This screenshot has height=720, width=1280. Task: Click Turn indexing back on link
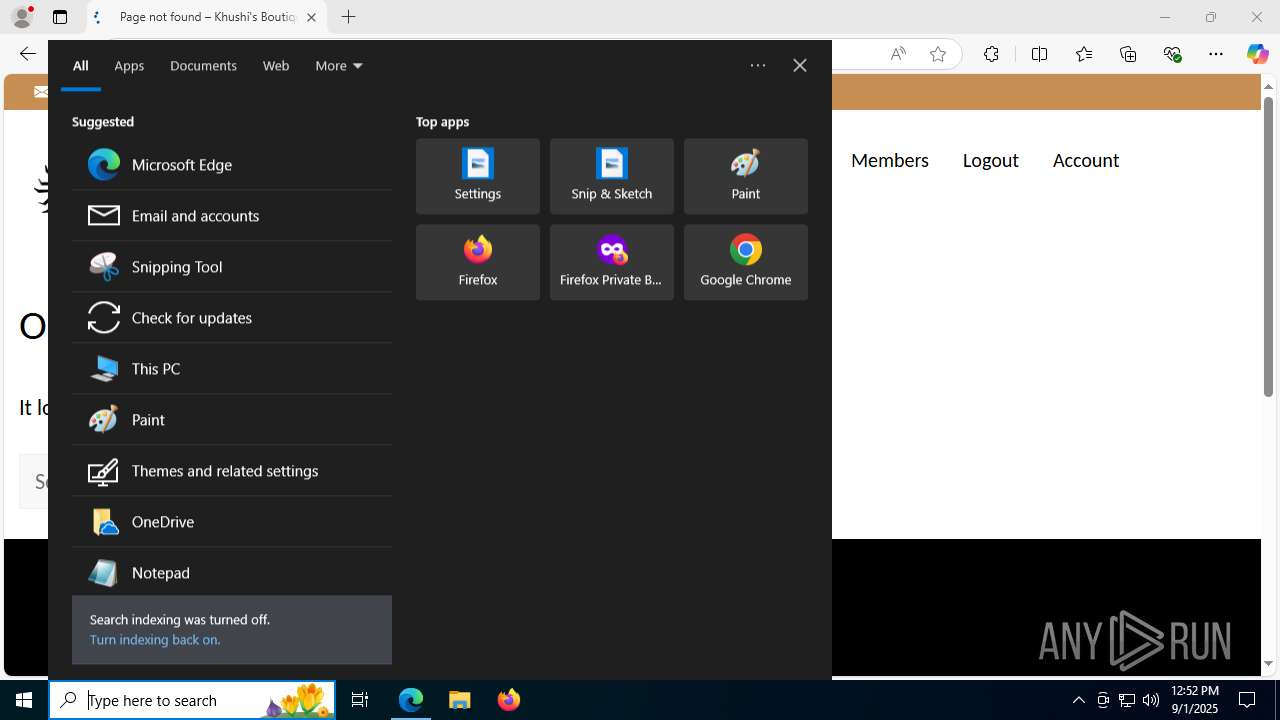pyautogui.click(x=155, y=639)
